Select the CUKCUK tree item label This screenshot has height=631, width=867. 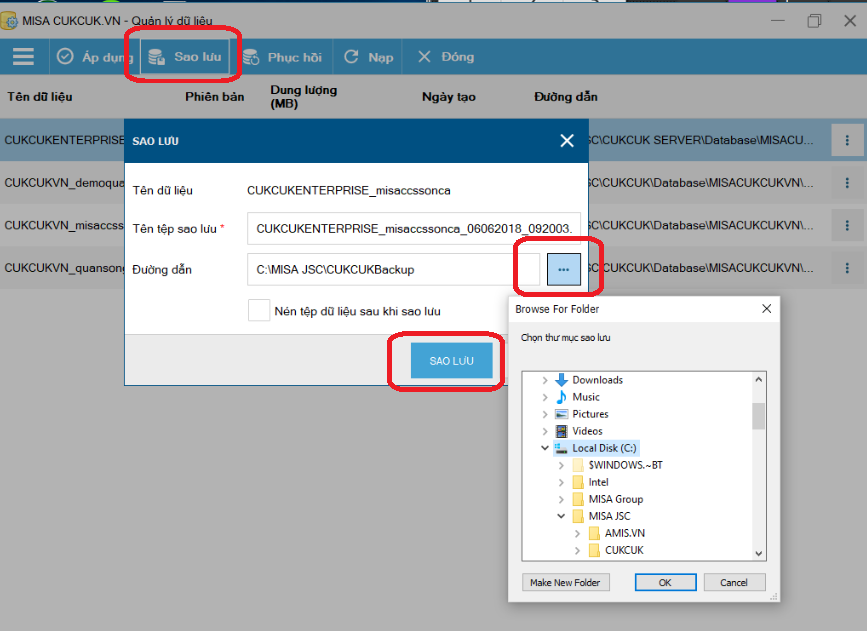(x=624, y=550)
